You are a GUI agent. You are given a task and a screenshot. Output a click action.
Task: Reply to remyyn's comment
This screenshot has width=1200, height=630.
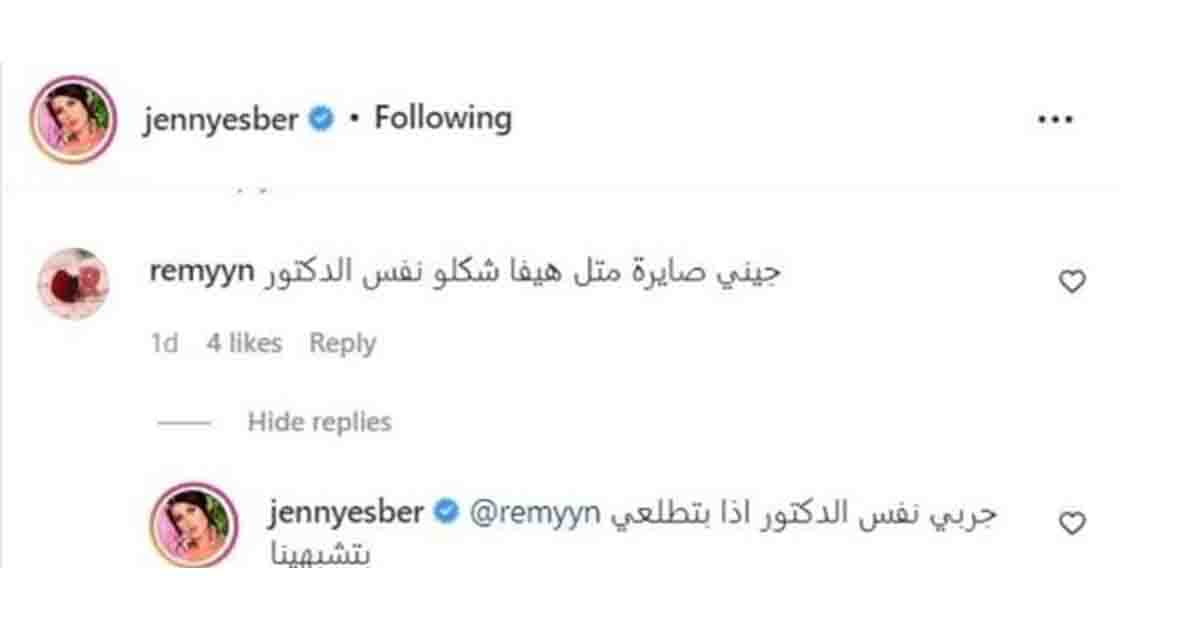pyautogui.click(x=342, y=344)
